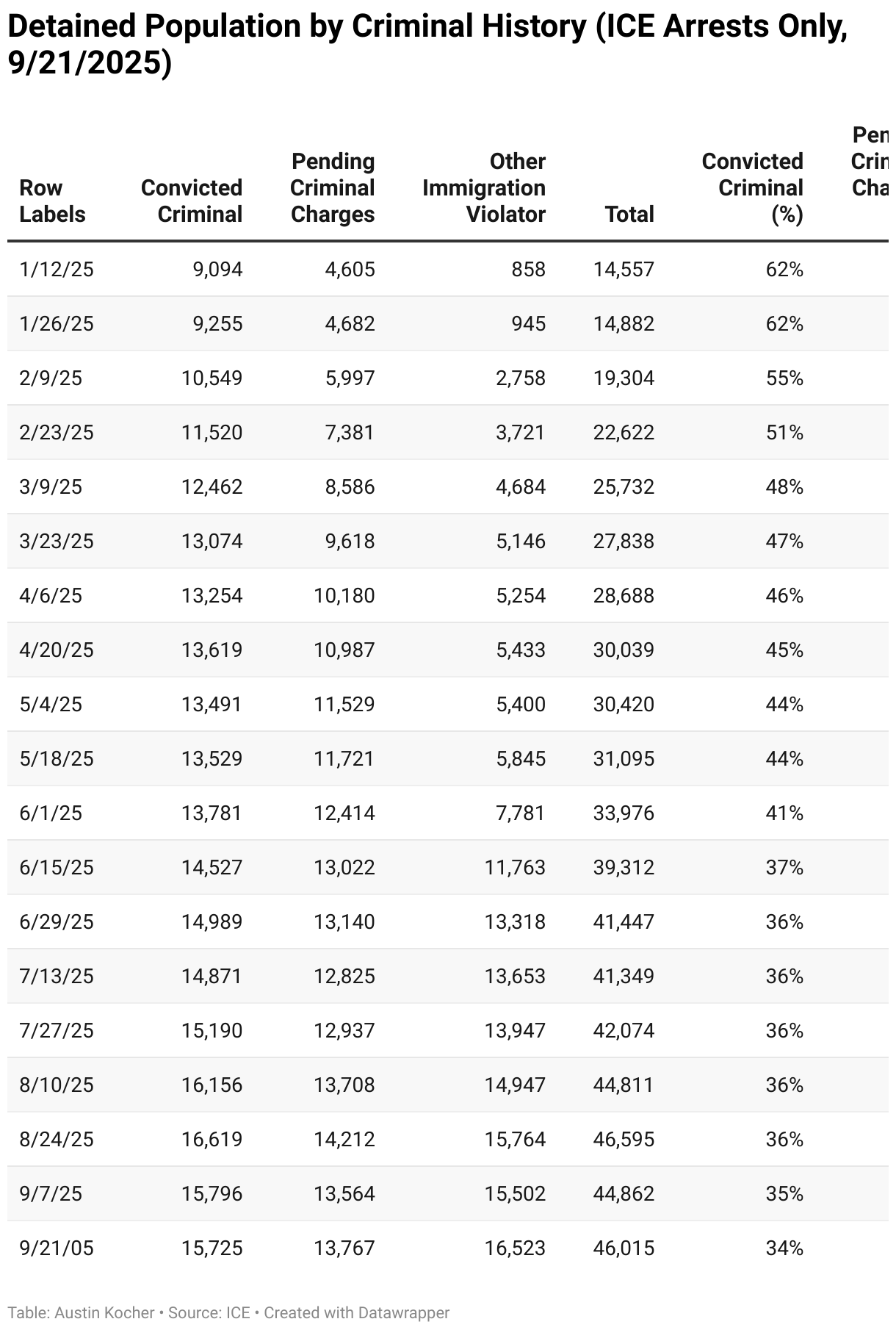Screen dimensions: 896x1330
Task: Click total value 33,976 in 6/1/25 row
Action: (x=624, y=813)
